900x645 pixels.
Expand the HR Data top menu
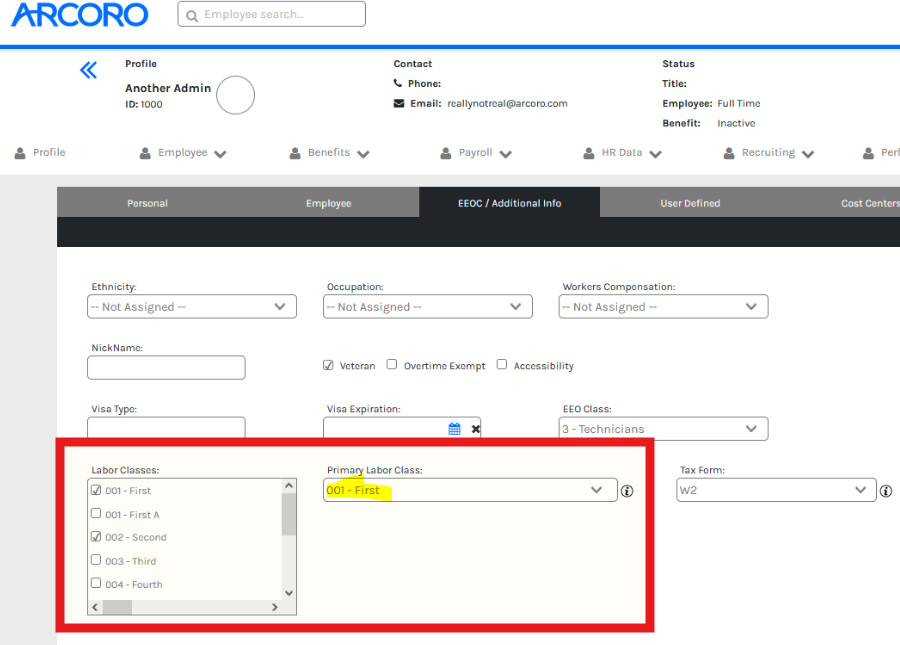655,154
